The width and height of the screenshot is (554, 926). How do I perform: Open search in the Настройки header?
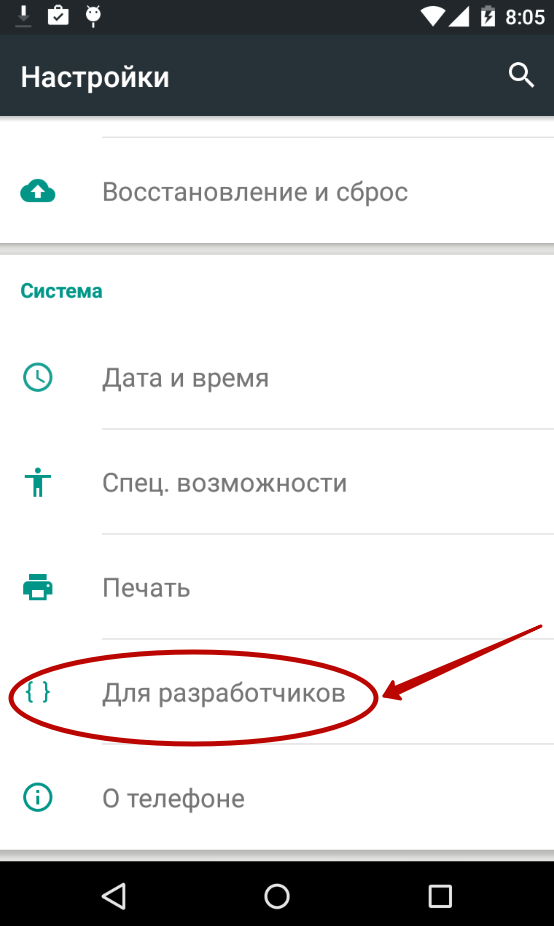[522, 76]
